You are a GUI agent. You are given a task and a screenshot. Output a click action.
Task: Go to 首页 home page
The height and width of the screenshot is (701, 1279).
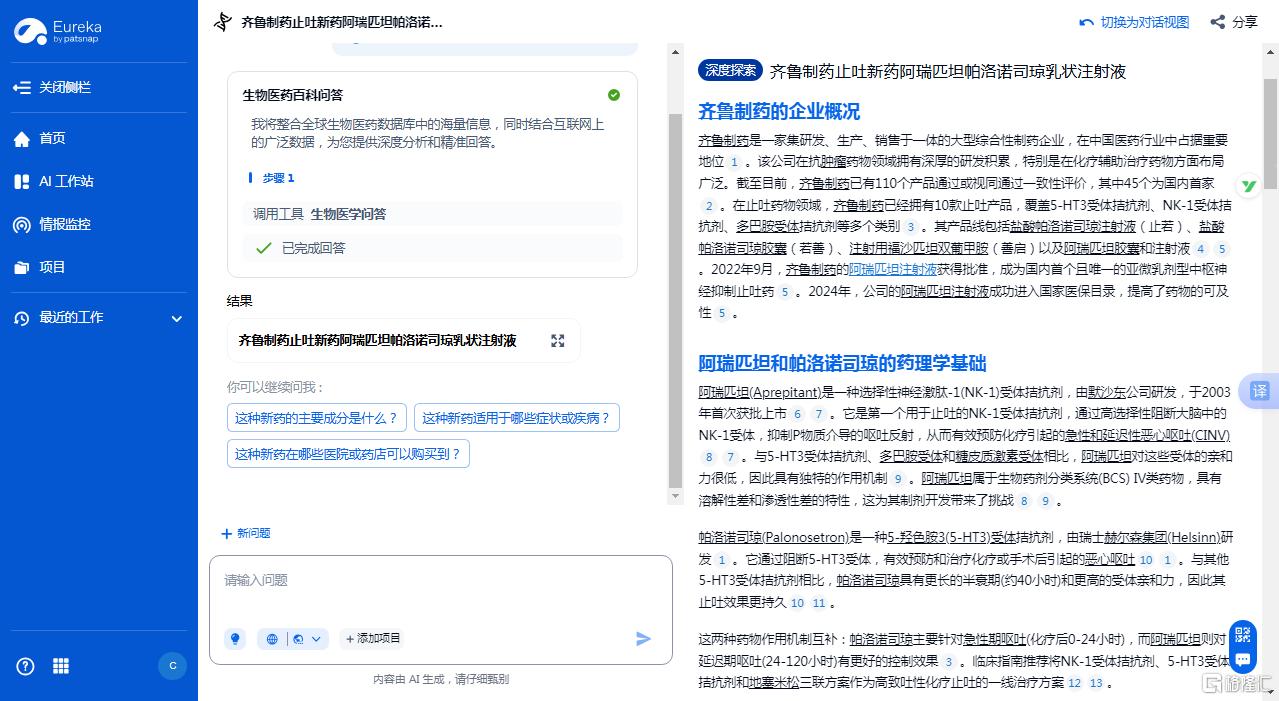pos(40,139)
